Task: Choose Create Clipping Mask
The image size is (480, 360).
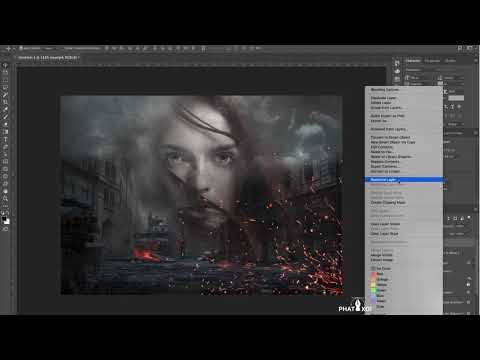Action: 388,203
